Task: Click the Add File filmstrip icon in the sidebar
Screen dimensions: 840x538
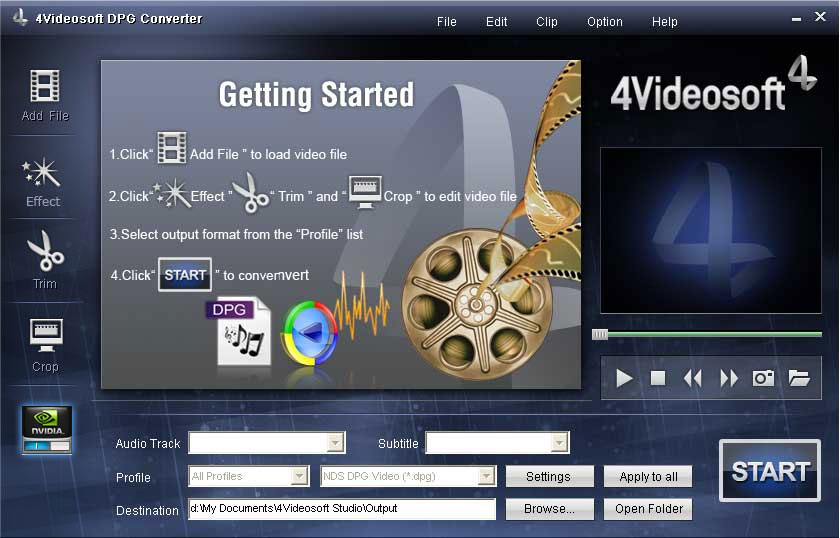Action: point(45,86)
